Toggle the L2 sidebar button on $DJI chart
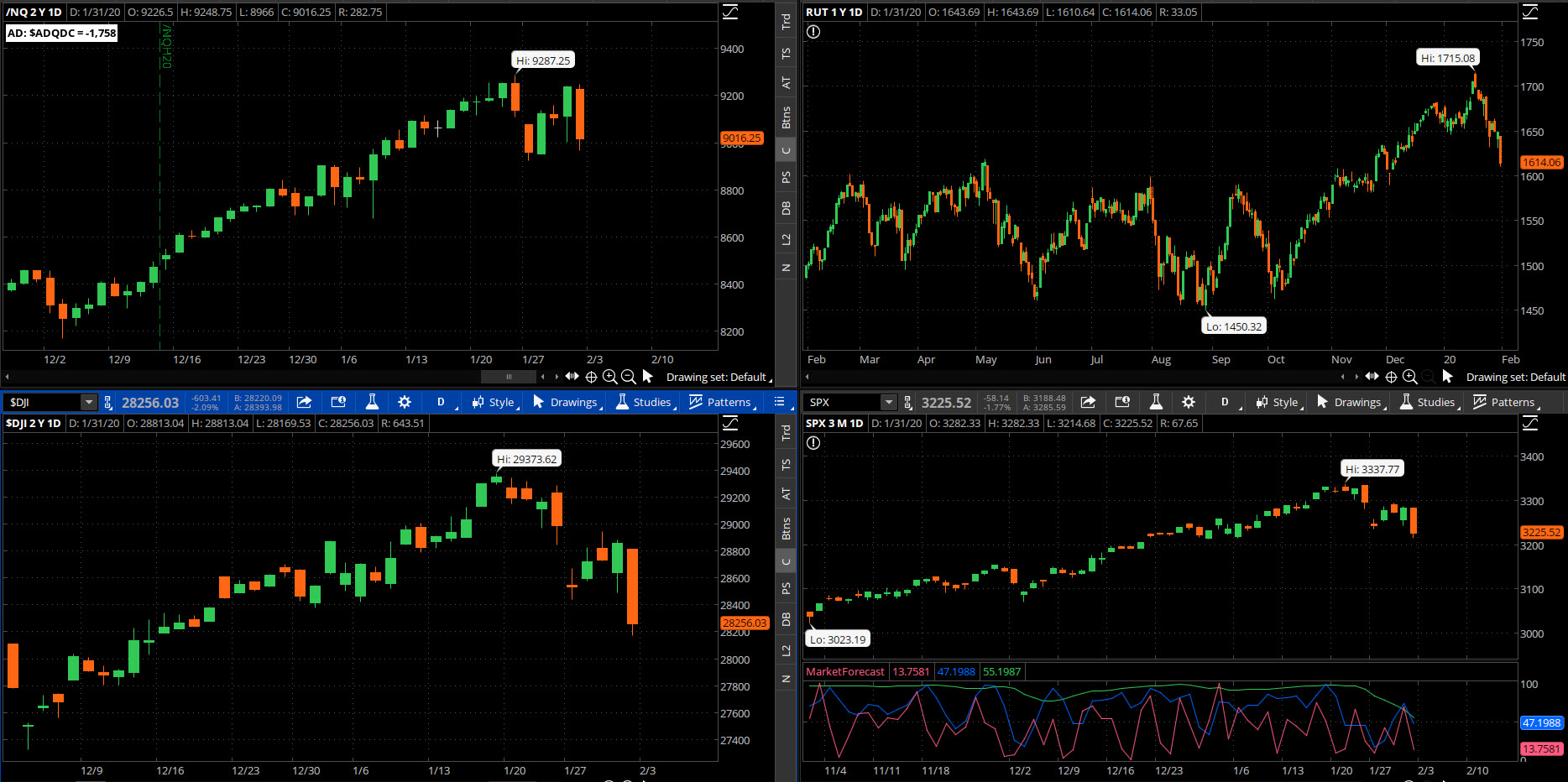The image size is (1568, 782). (x=786, y=650)
